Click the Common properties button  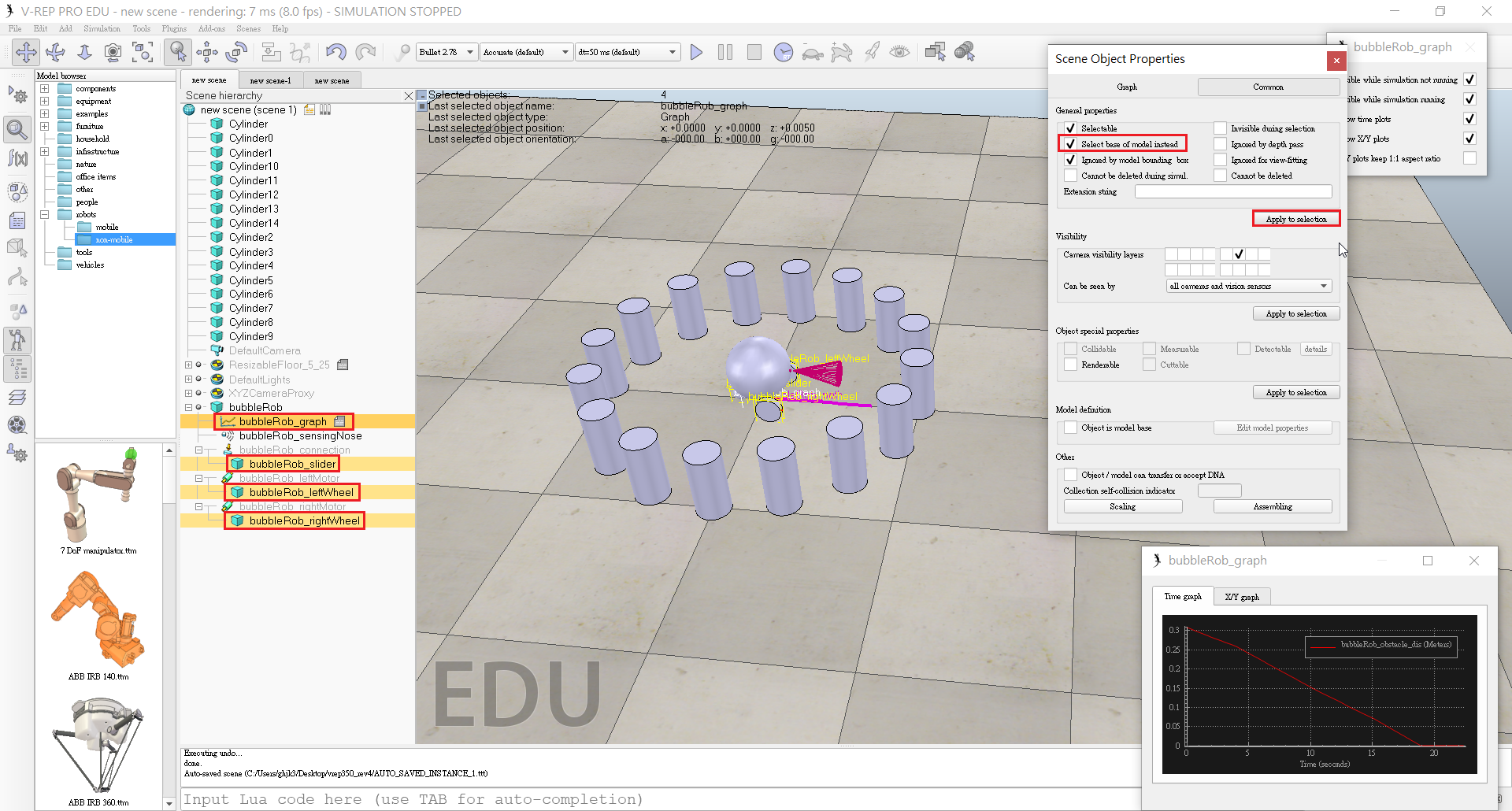[1268, 87]
